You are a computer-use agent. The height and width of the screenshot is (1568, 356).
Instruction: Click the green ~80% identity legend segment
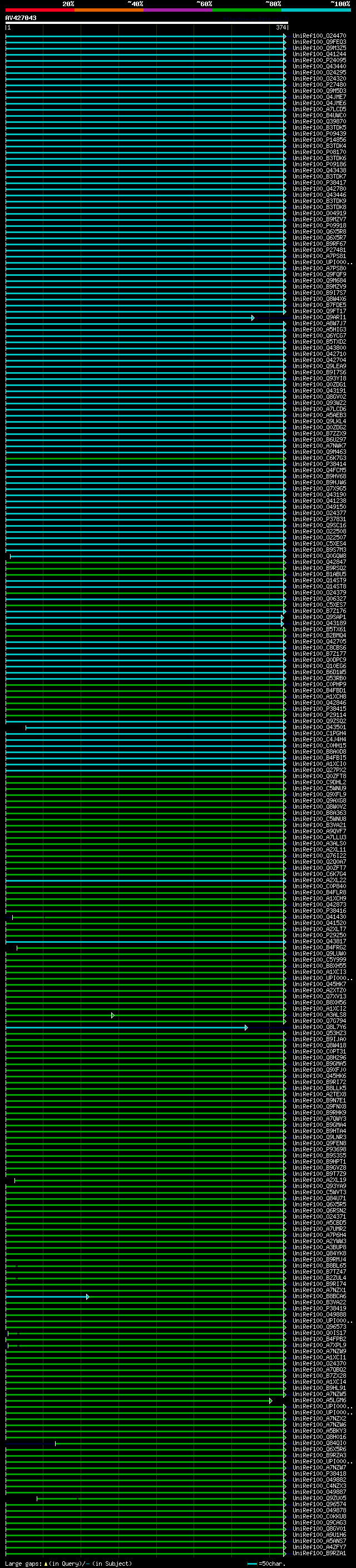tap(247, 10)
